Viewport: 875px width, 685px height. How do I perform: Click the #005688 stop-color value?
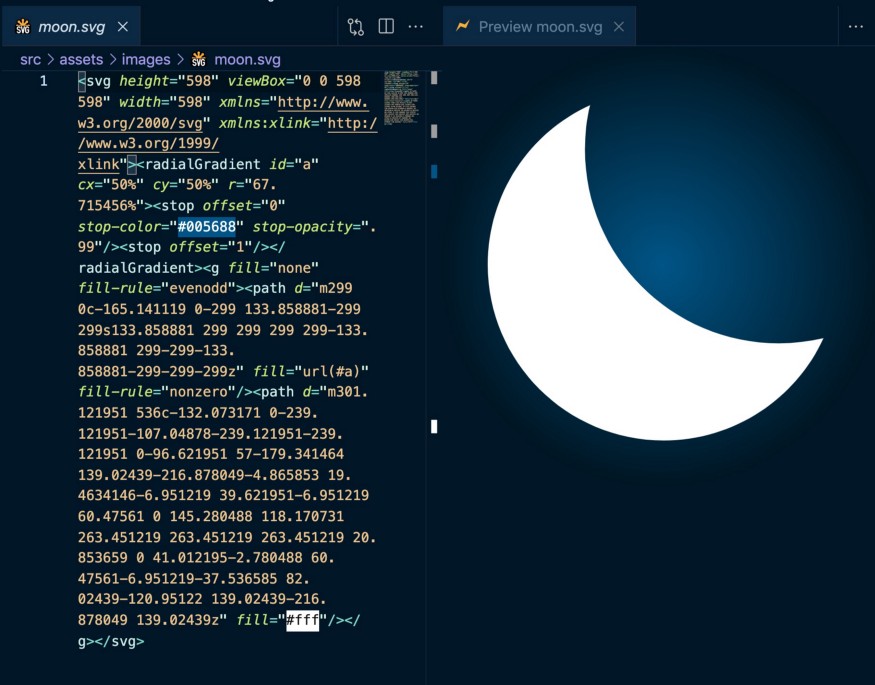(x=206, y=226)
